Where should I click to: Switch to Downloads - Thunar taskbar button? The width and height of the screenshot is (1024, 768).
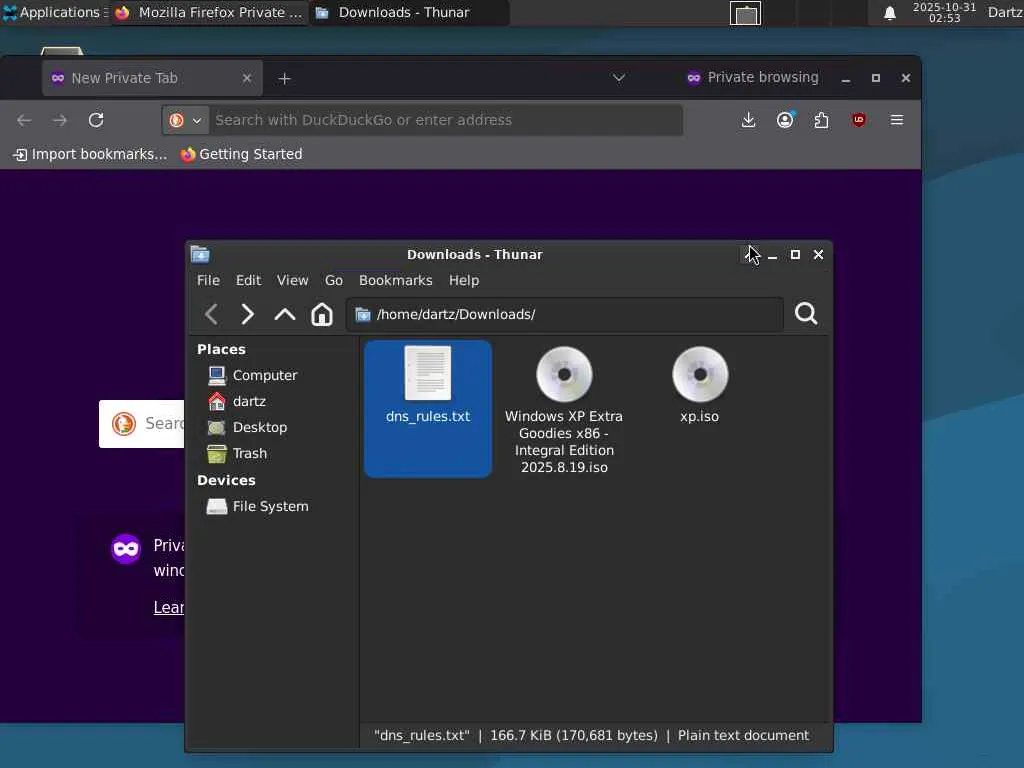[x=409, y=12]
